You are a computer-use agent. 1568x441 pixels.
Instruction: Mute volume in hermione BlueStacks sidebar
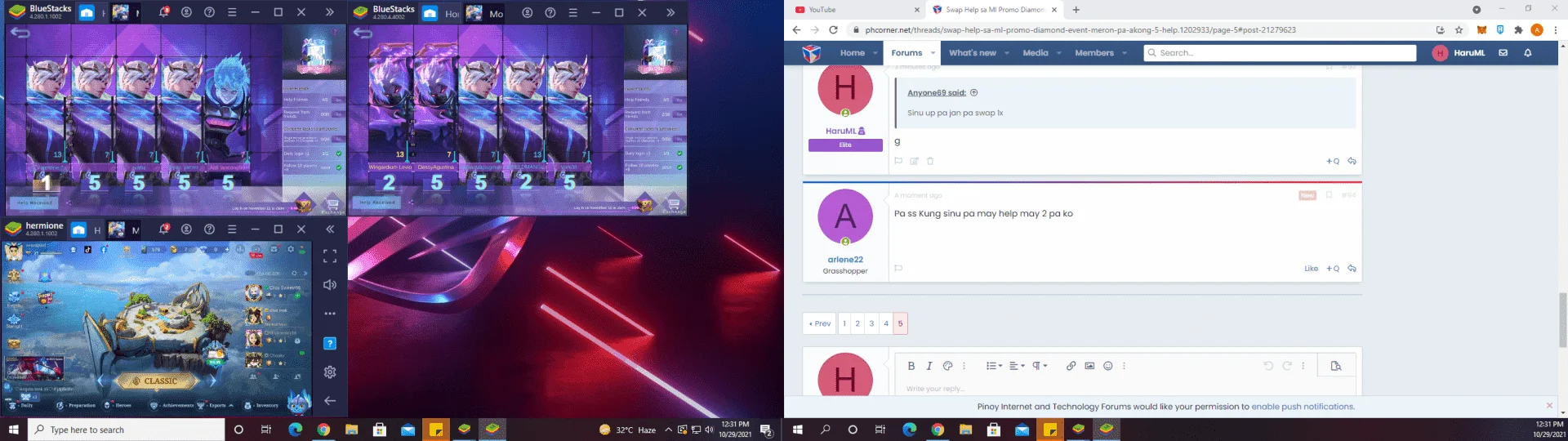click(330, 285)
